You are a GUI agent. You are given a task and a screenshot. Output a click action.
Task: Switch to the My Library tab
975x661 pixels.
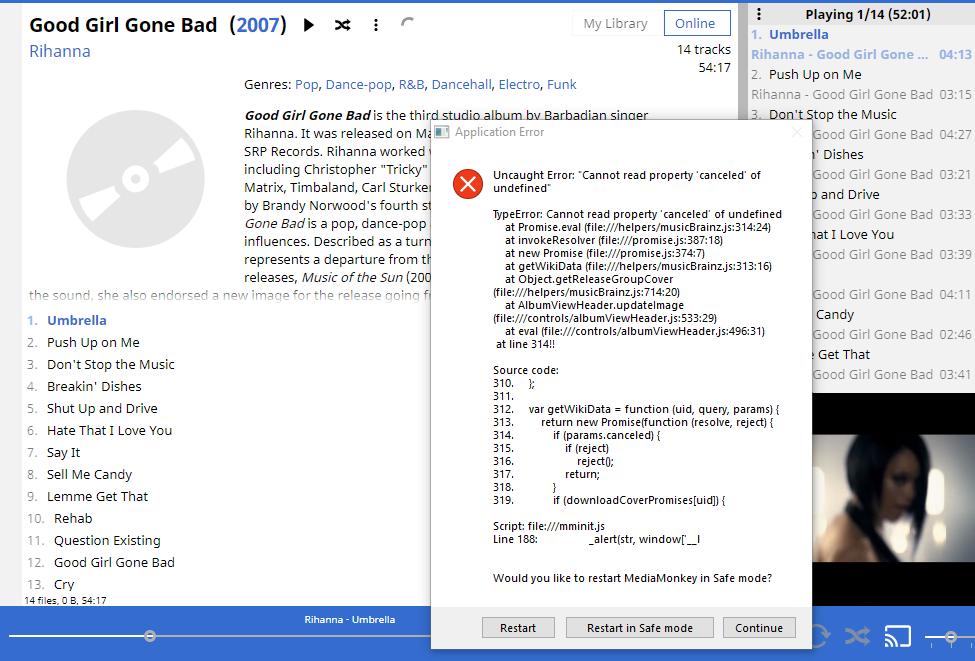(615, 24)
